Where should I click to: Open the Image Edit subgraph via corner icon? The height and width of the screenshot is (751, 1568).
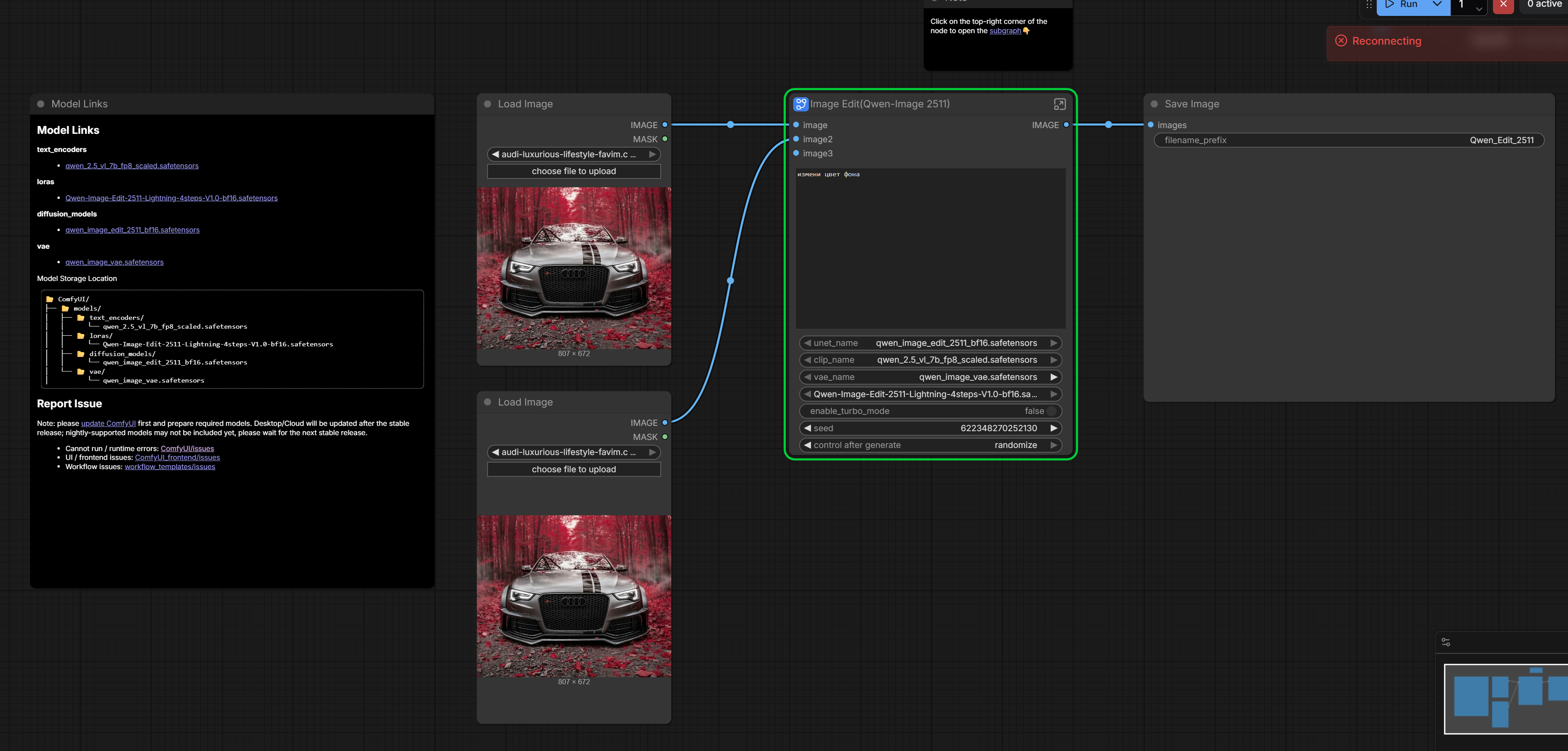tap(1060, 104)
